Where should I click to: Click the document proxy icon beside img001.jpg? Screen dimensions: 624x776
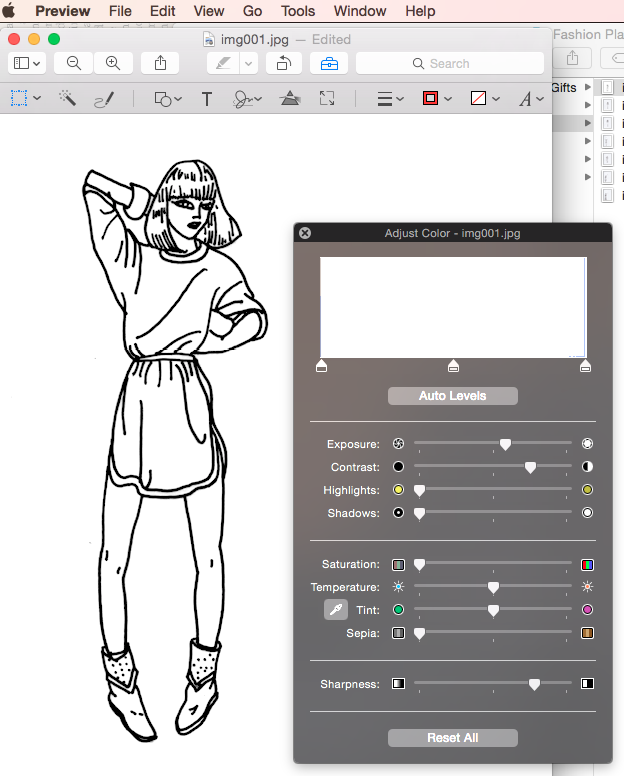(209, 39)
